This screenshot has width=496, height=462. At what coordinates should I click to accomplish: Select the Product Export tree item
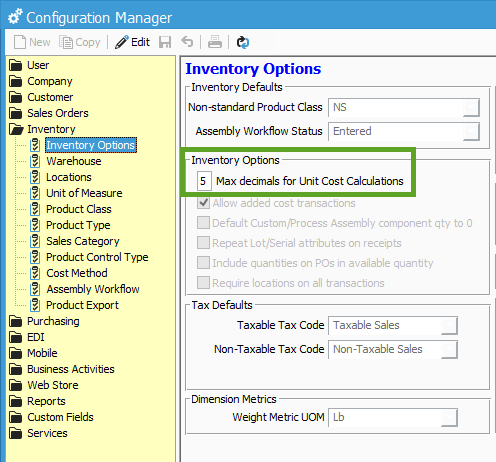82,305
